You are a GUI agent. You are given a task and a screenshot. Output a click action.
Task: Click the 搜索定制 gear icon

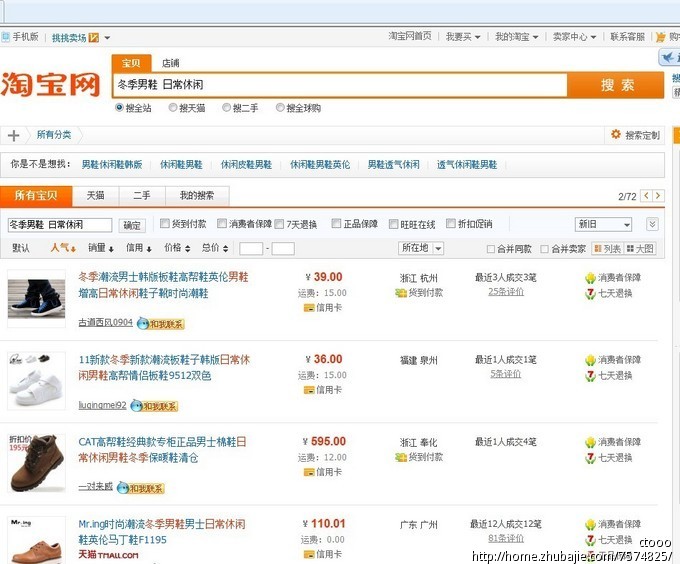click(x=615, y=134)
